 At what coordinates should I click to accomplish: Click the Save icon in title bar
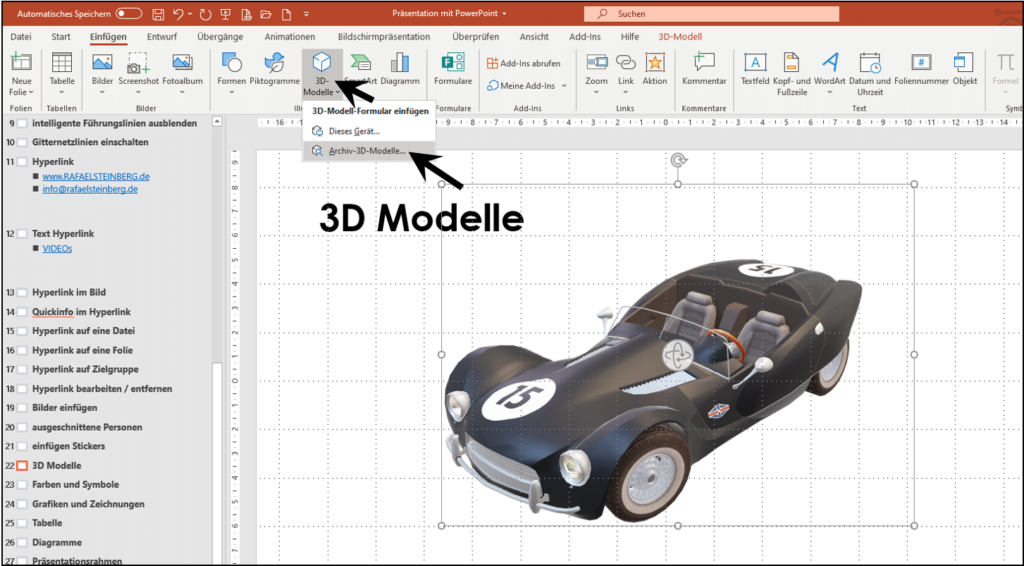[157, 14]
